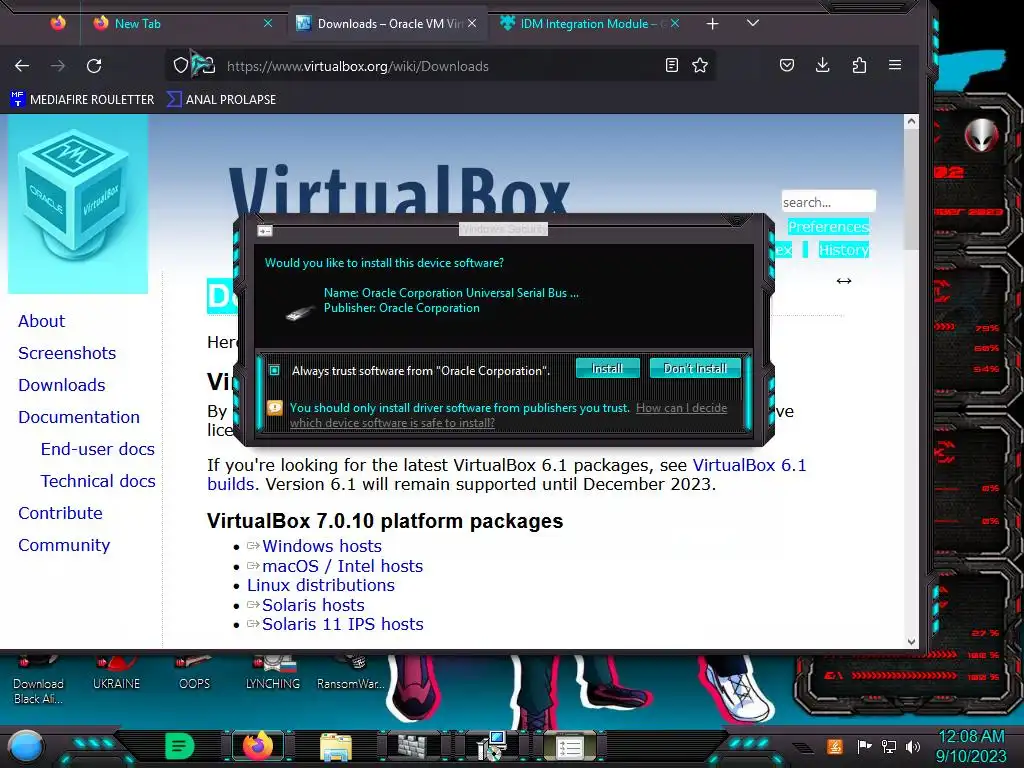Image resolution: width=1024 pixels, height=768 pixels.
Task: Download the Windows hosts package
Action: click(322, 546)
